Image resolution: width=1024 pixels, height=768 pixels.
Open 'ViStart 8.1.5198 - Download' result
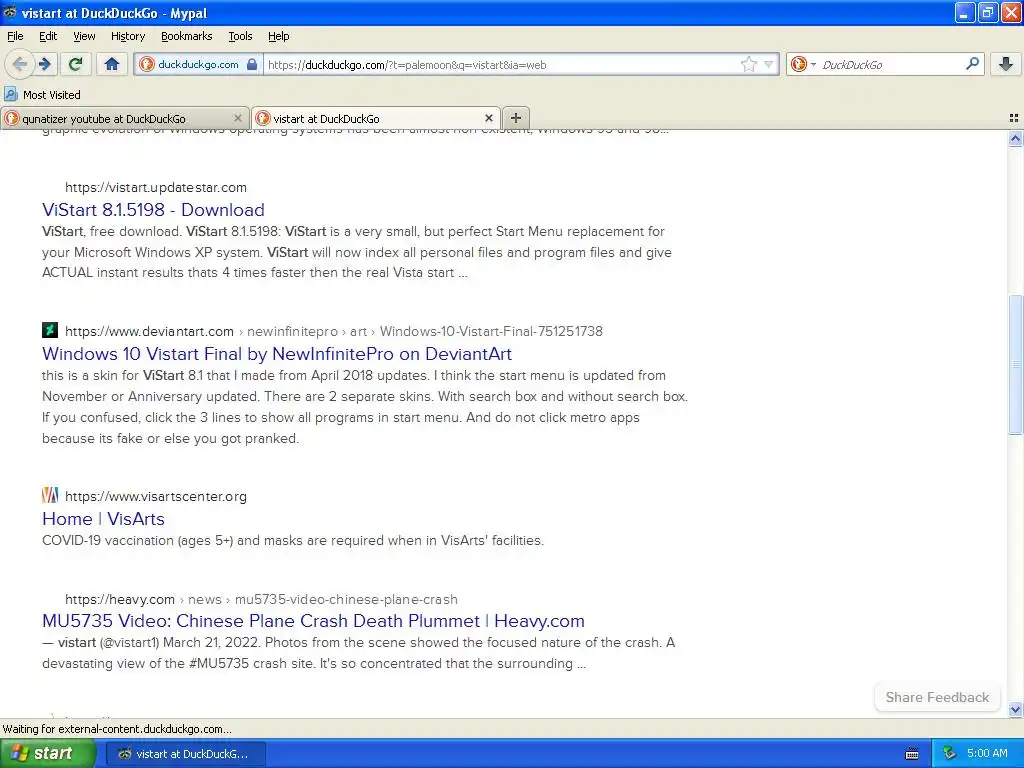153,210
